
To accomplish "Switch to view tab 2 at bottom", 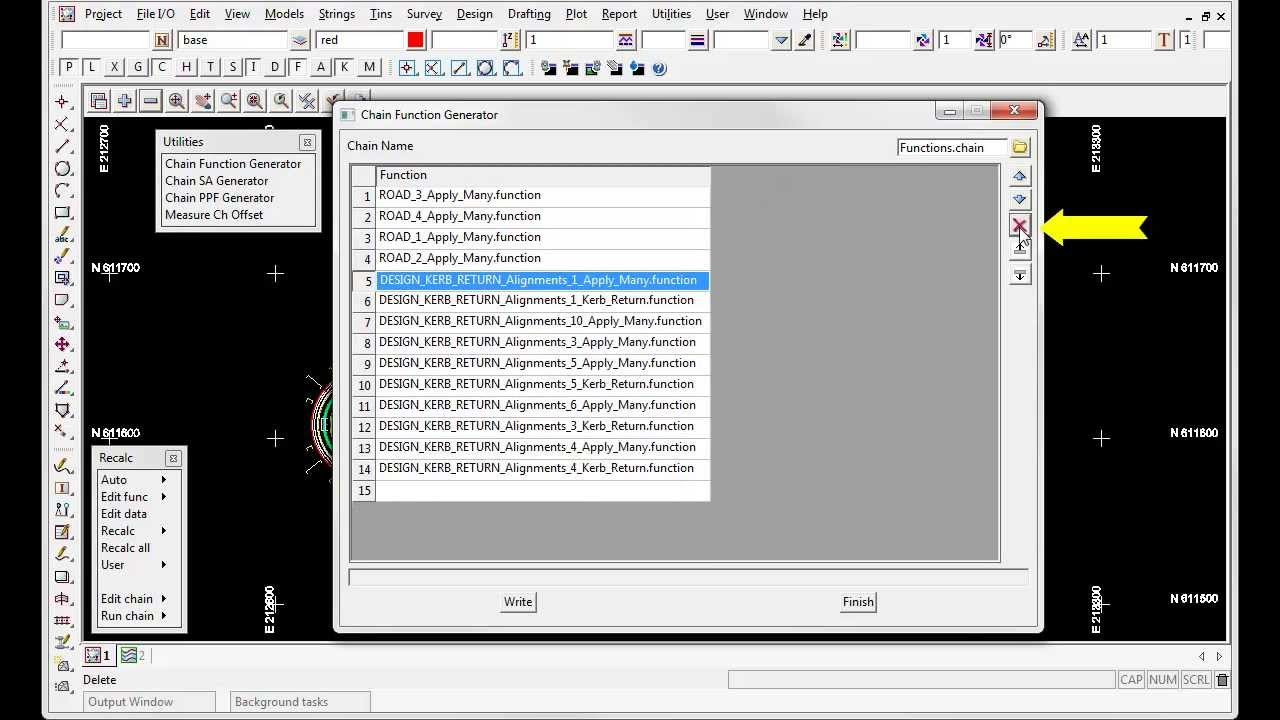I will (x=133, y=656).
